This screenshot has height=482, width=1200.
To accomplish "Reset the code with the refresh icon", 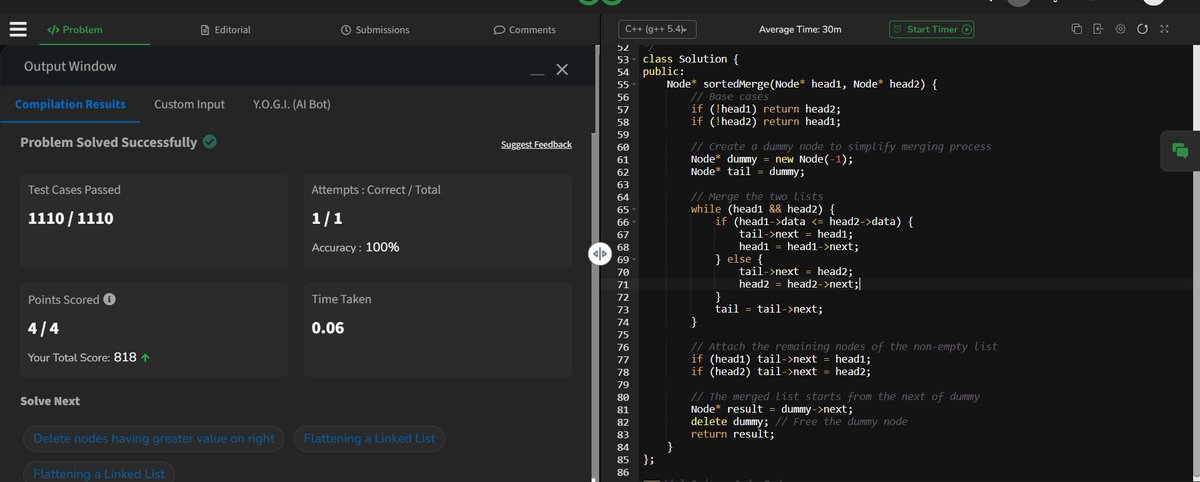I will [1142, 29].
